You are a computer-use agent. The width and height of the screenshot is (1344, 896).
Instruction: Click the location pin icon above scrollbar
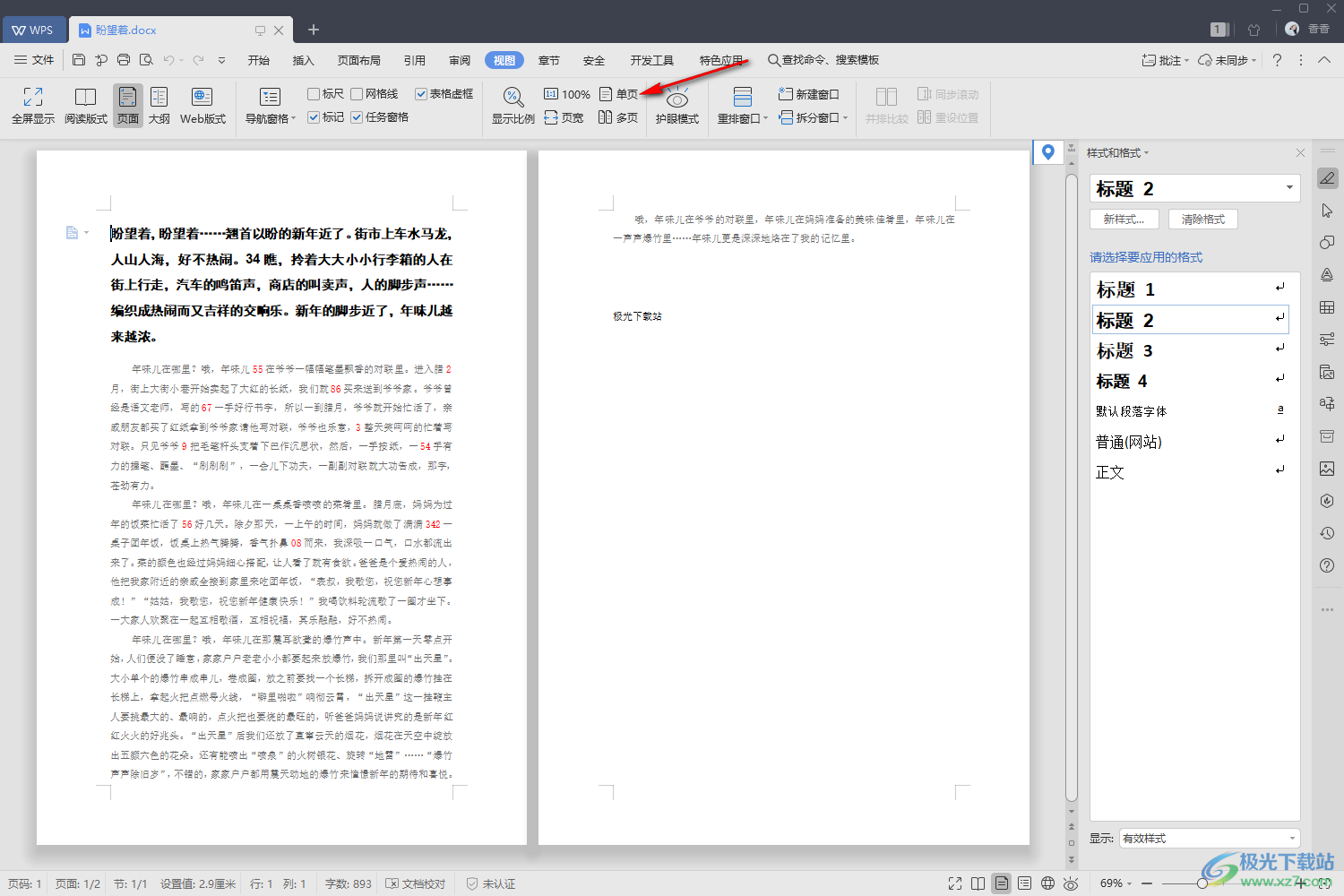tap(1047, 151)
